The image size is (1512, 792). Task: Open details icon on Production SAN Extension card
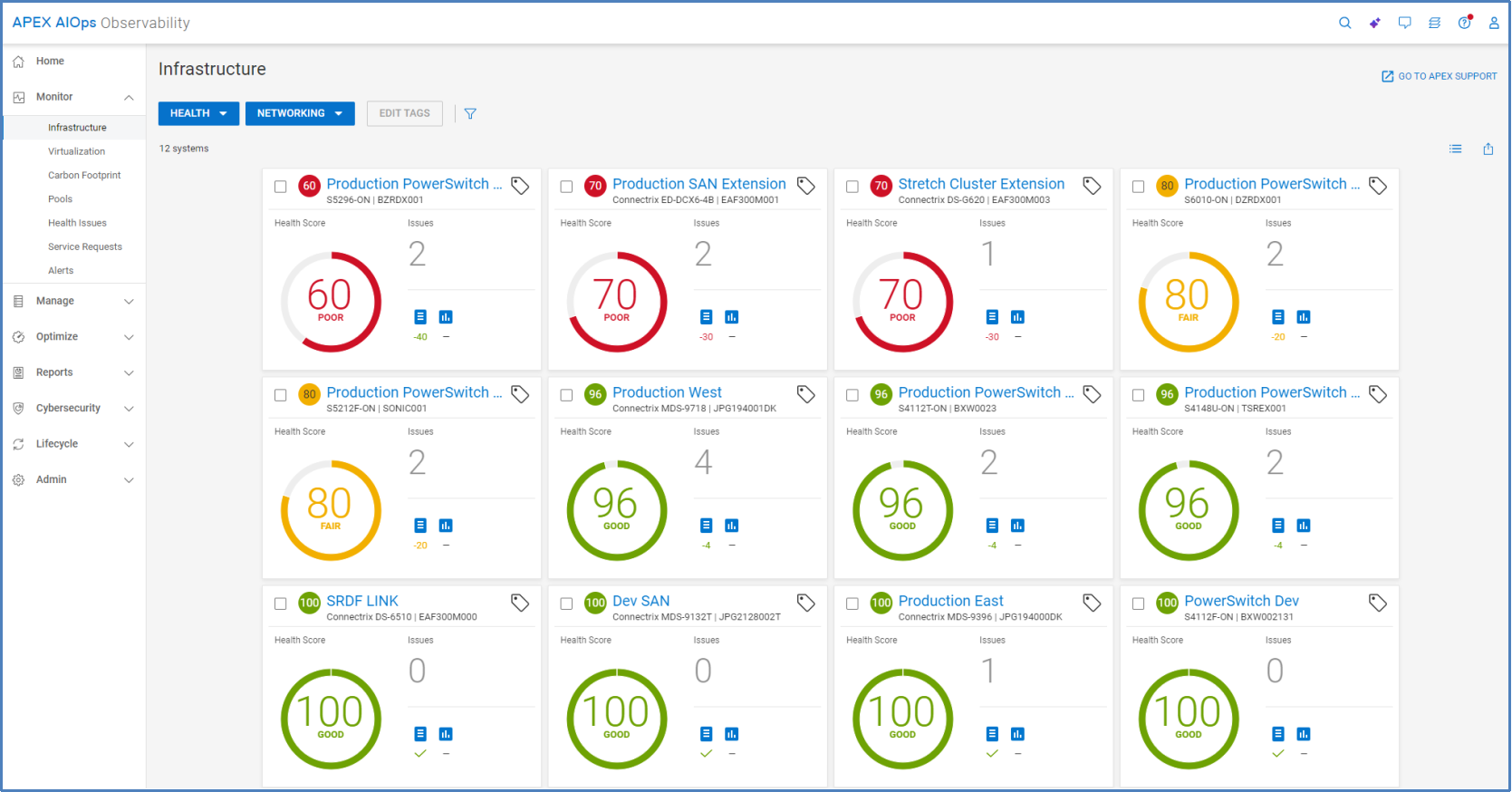point(707,316)
